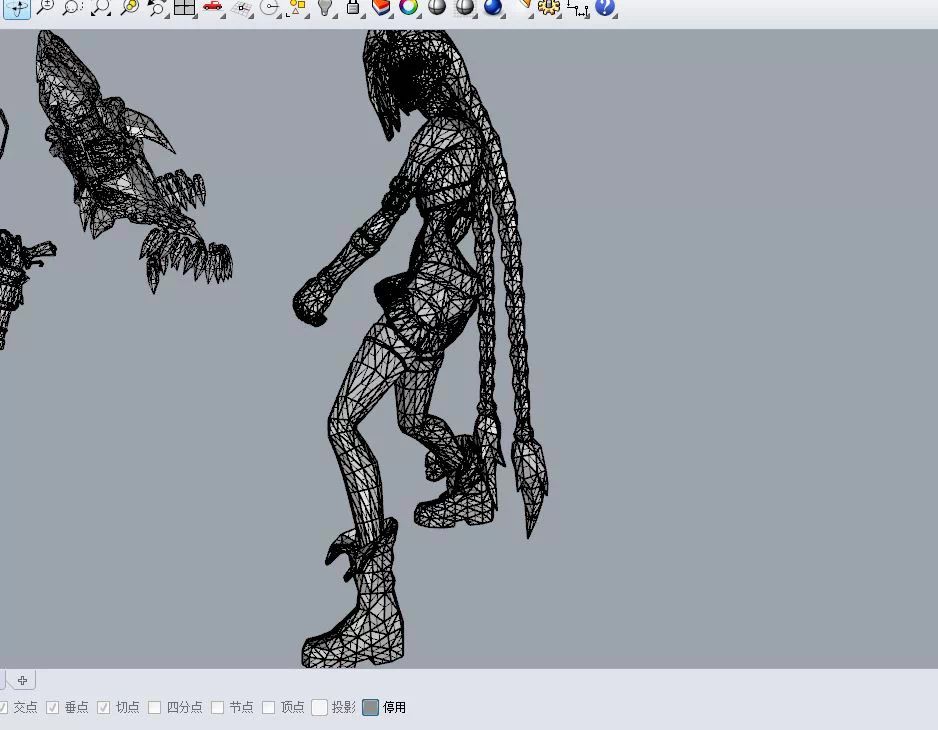Select the dimension tool icon
The height and width of the screenshot is (730, 938).
click(577, 8)
